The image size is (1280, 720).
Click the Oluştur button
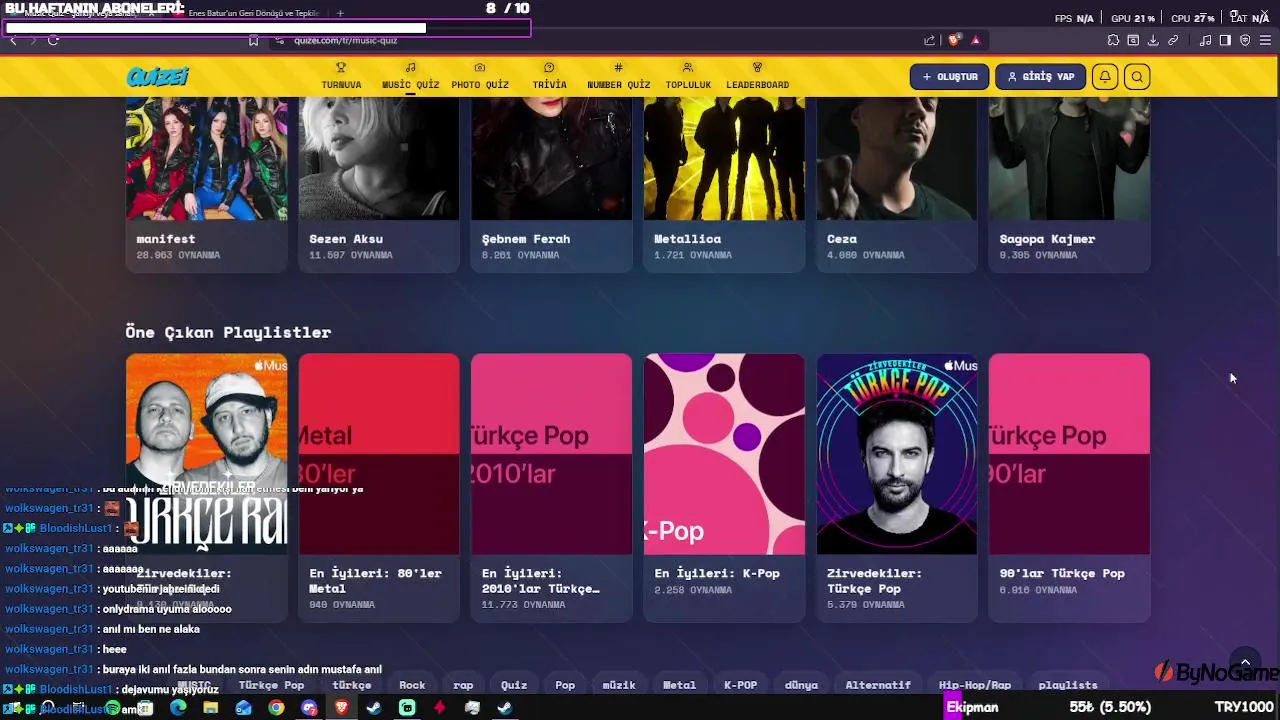[x=949, y=77]
